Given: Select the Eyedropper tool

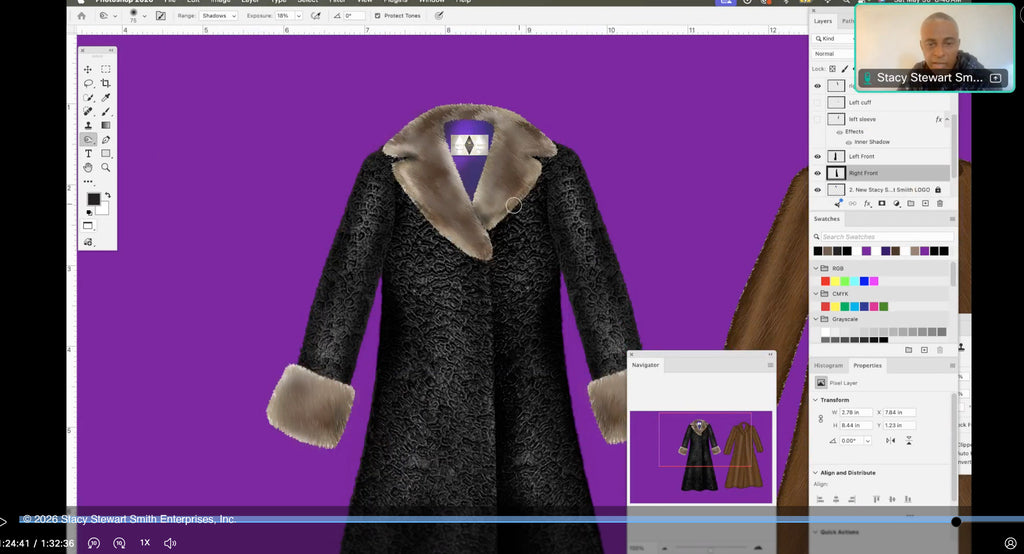Looking at the screenshot, I should tap(106, 97).
